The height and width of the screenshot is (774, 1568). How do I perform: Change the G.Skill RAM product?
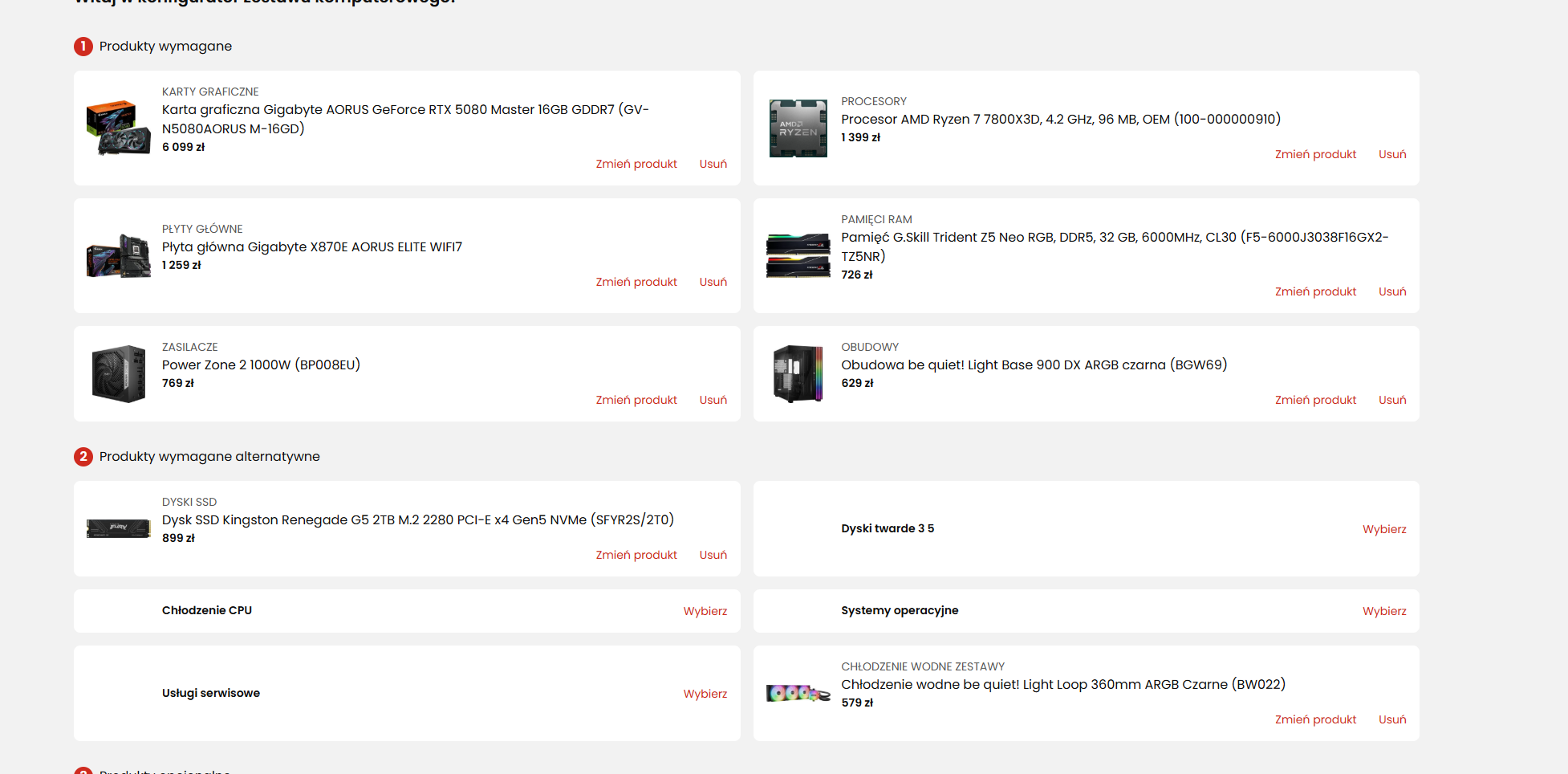pos(1315,291)
